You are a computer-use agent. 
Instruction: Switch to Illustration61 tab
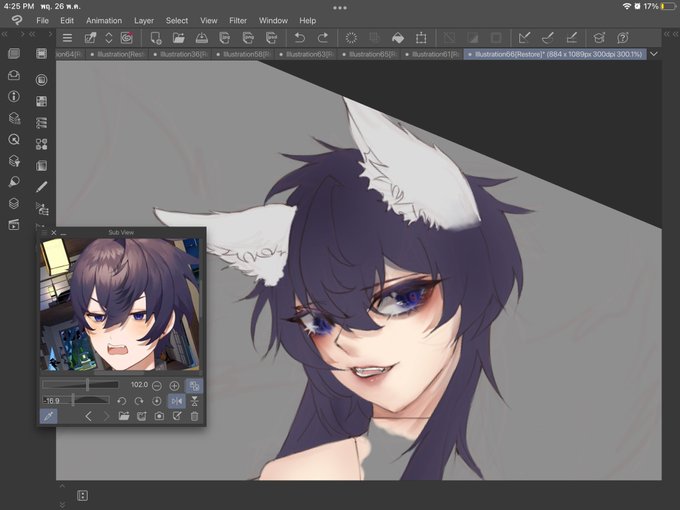click(x=432, y=54)
